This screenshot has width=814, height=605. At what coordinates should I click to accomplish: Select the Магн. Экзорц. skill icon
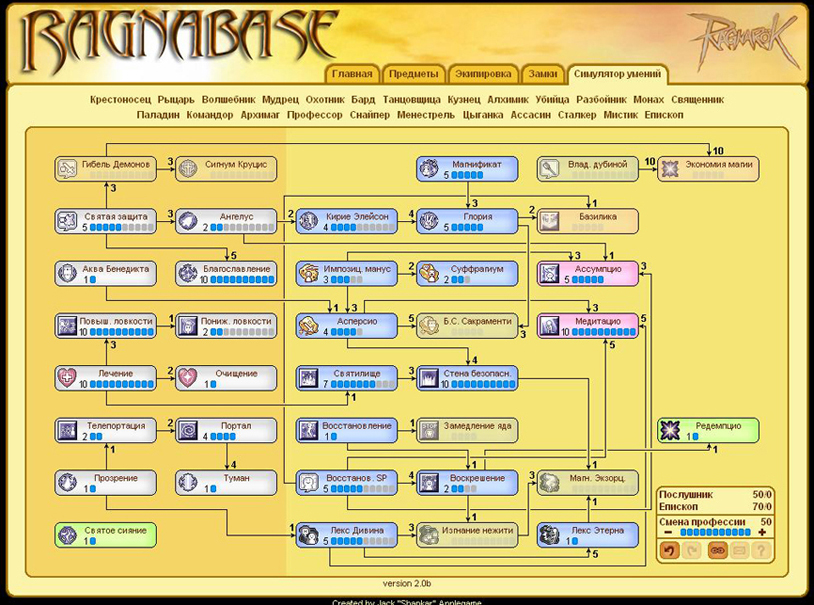click(x=549, y=483)
